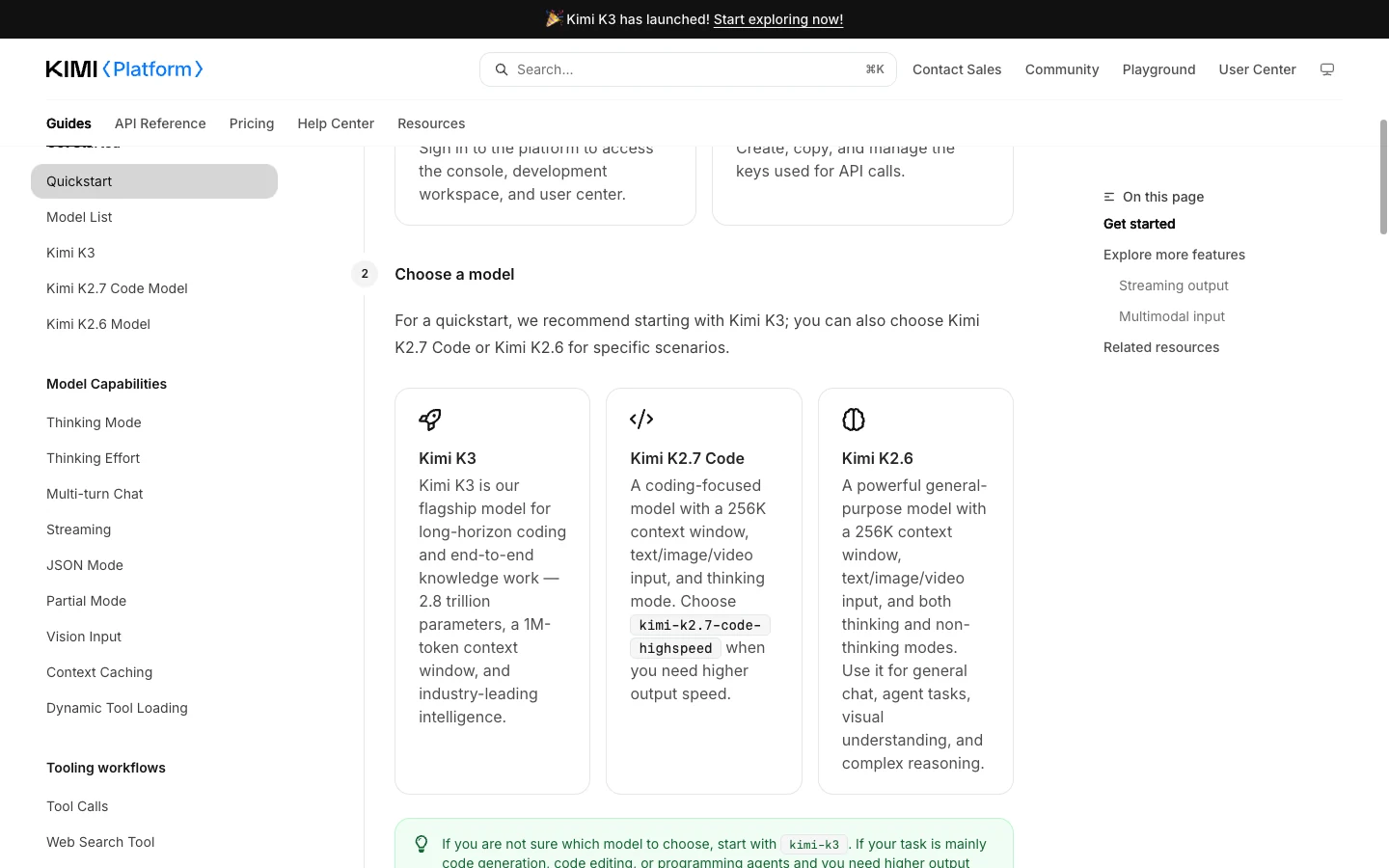Open the Kimi K2.6 model card
Viewport: 1389px width, 868px height.
915,591
